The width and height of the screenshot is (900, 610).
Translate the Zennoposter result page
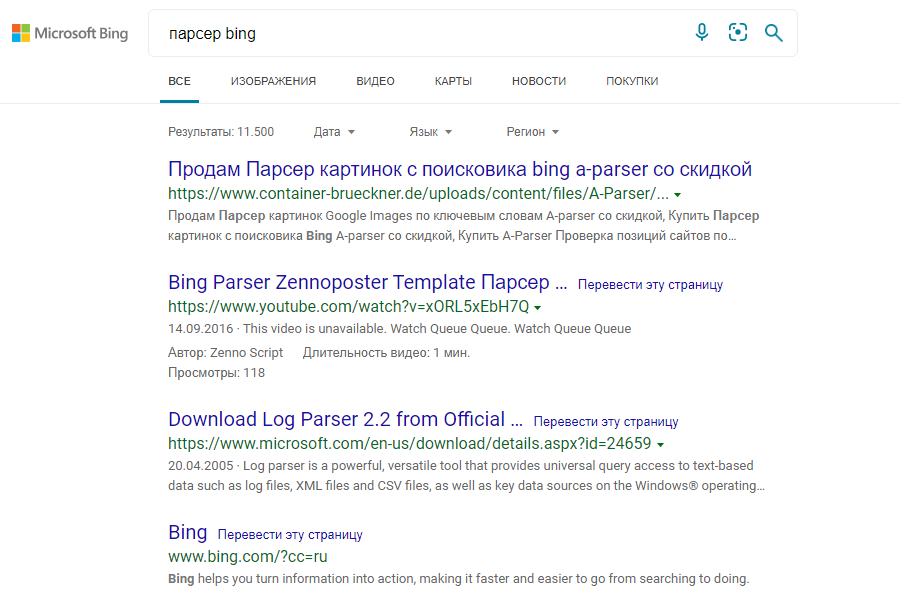pyautogui.click(x=650, y=285)
